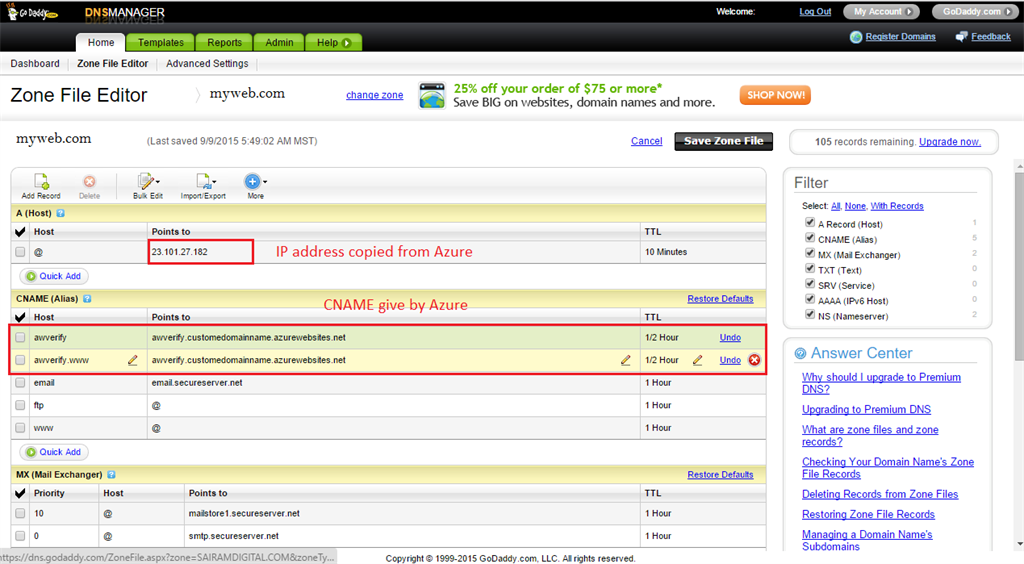Expand the Help tab menu arrow
1024x564 pixels.
point(347,42)
